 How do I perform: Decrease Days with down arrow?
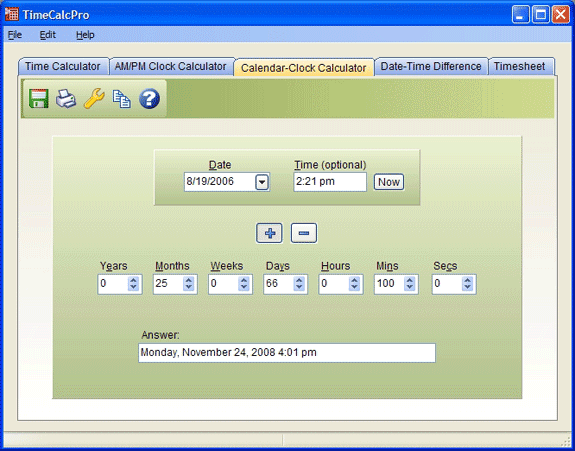tap(299, 287)
